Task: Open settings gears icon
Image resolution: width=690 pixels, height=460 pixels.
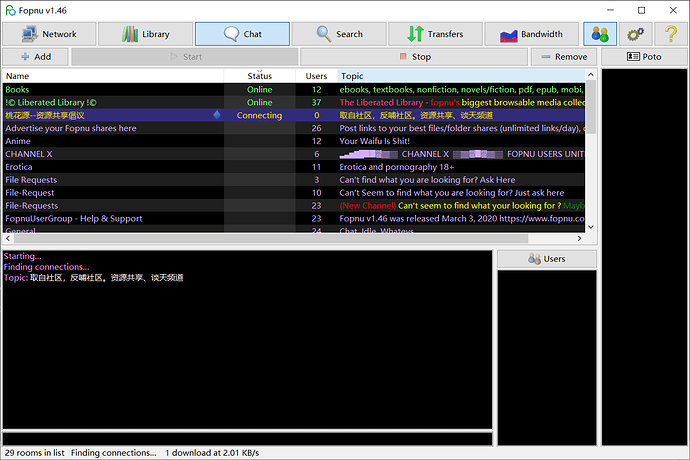Action: pos(635,34)
